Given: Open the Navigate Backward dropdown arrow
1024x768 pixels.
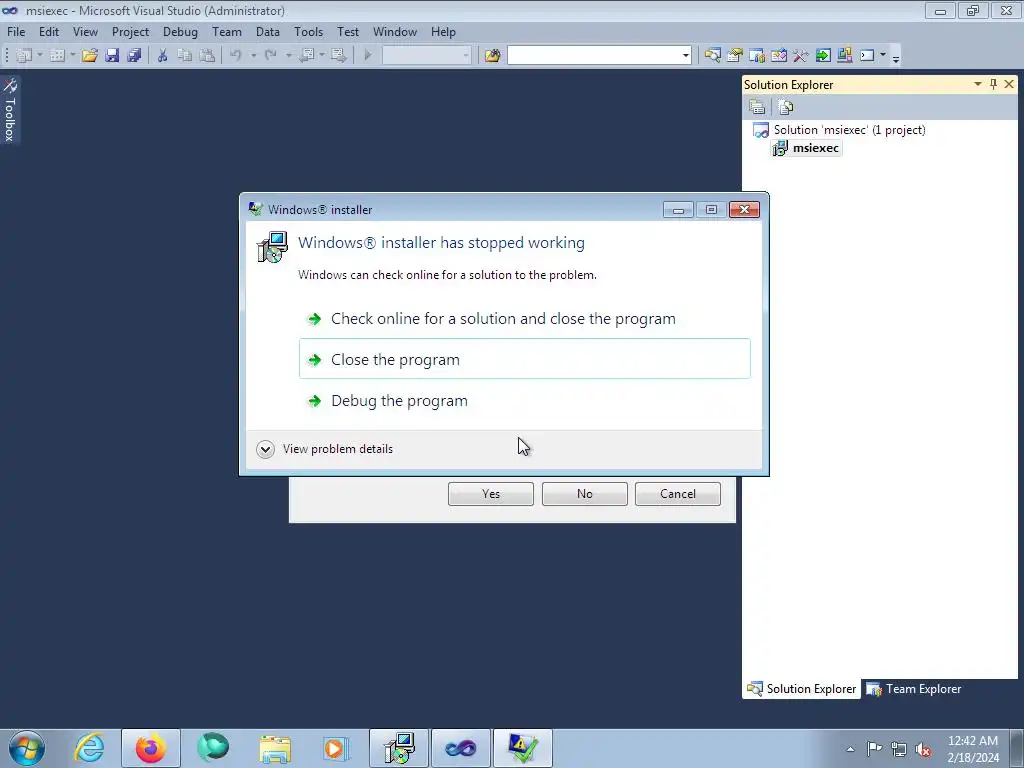Looking at the screenshot, I should [x=322, y=56].
